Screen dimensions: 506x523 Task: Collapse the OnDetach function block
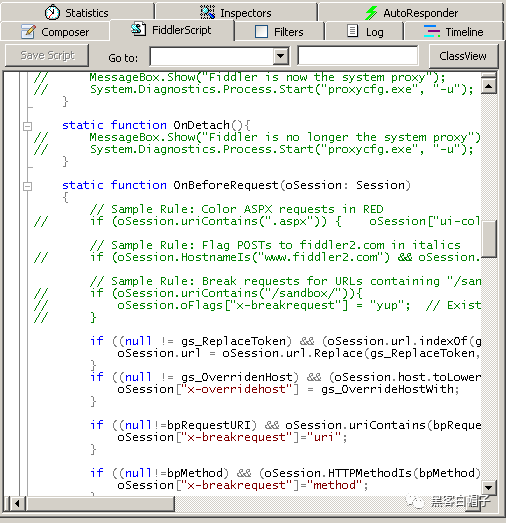[x=28, y=126]
